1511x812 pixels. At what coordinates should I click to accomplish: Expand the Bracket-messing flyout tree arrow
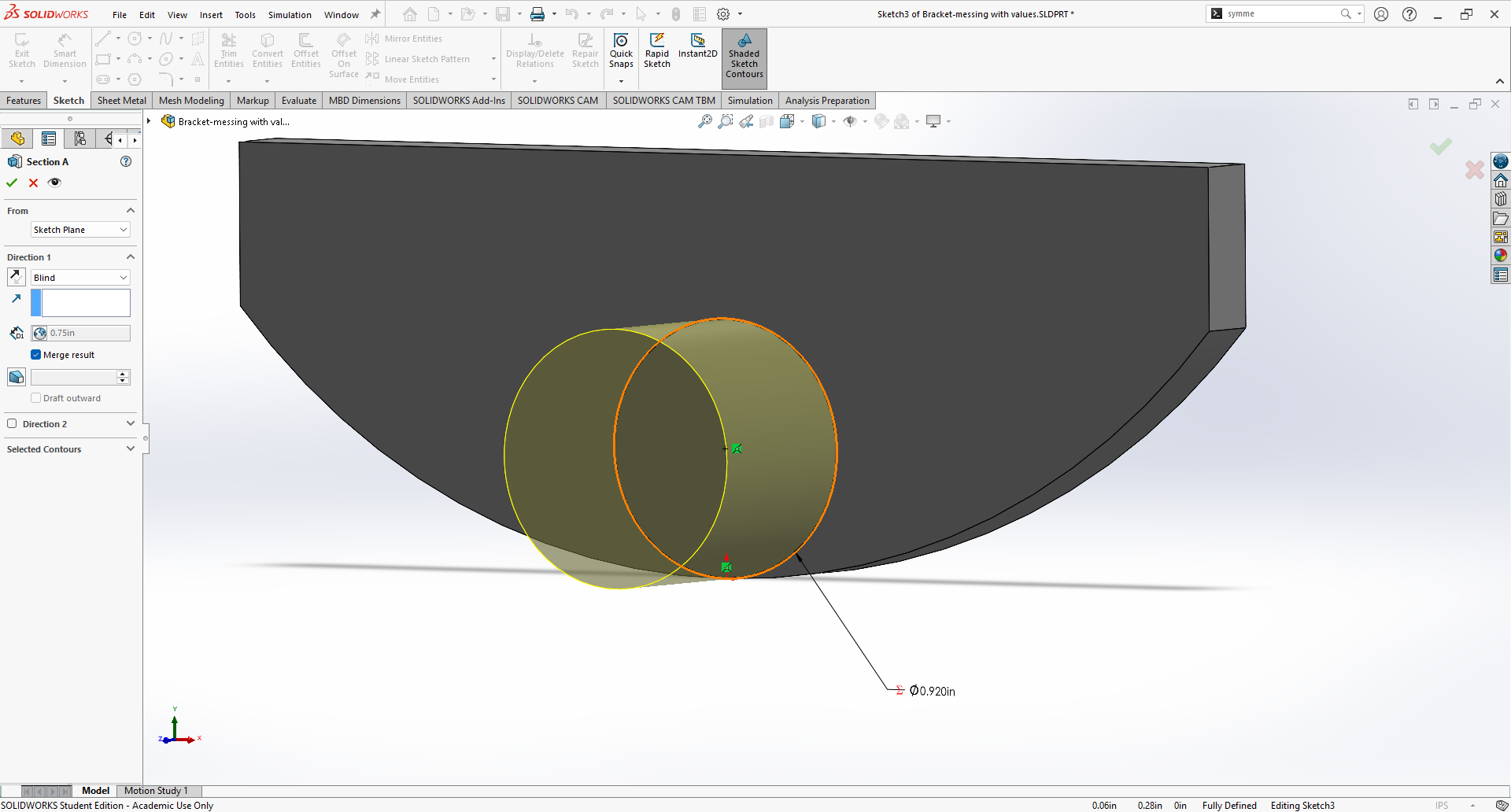tap(149, 121)
